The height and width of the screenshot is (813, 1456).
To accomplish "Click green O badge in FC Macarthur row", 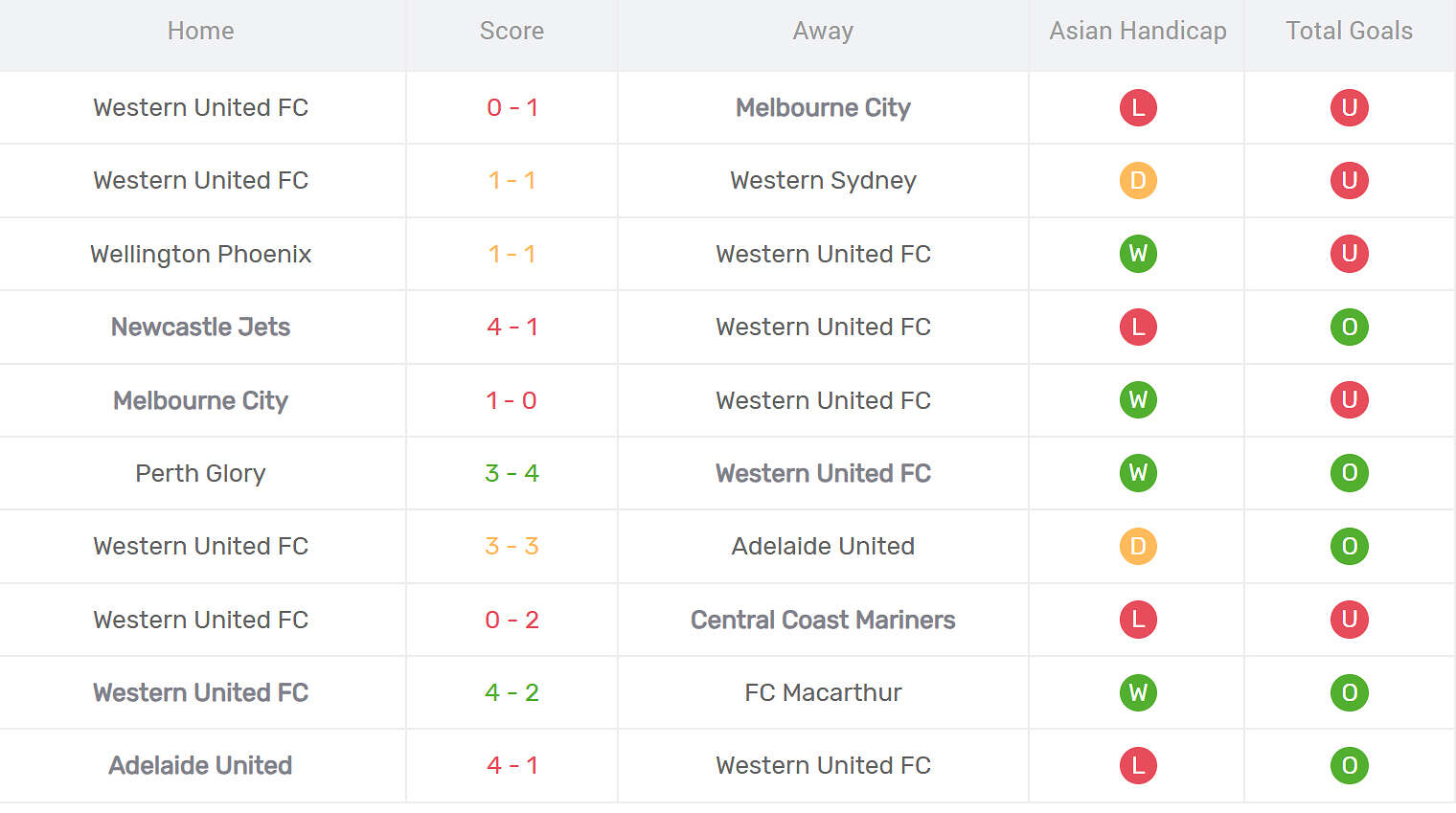I will 1349,692.
